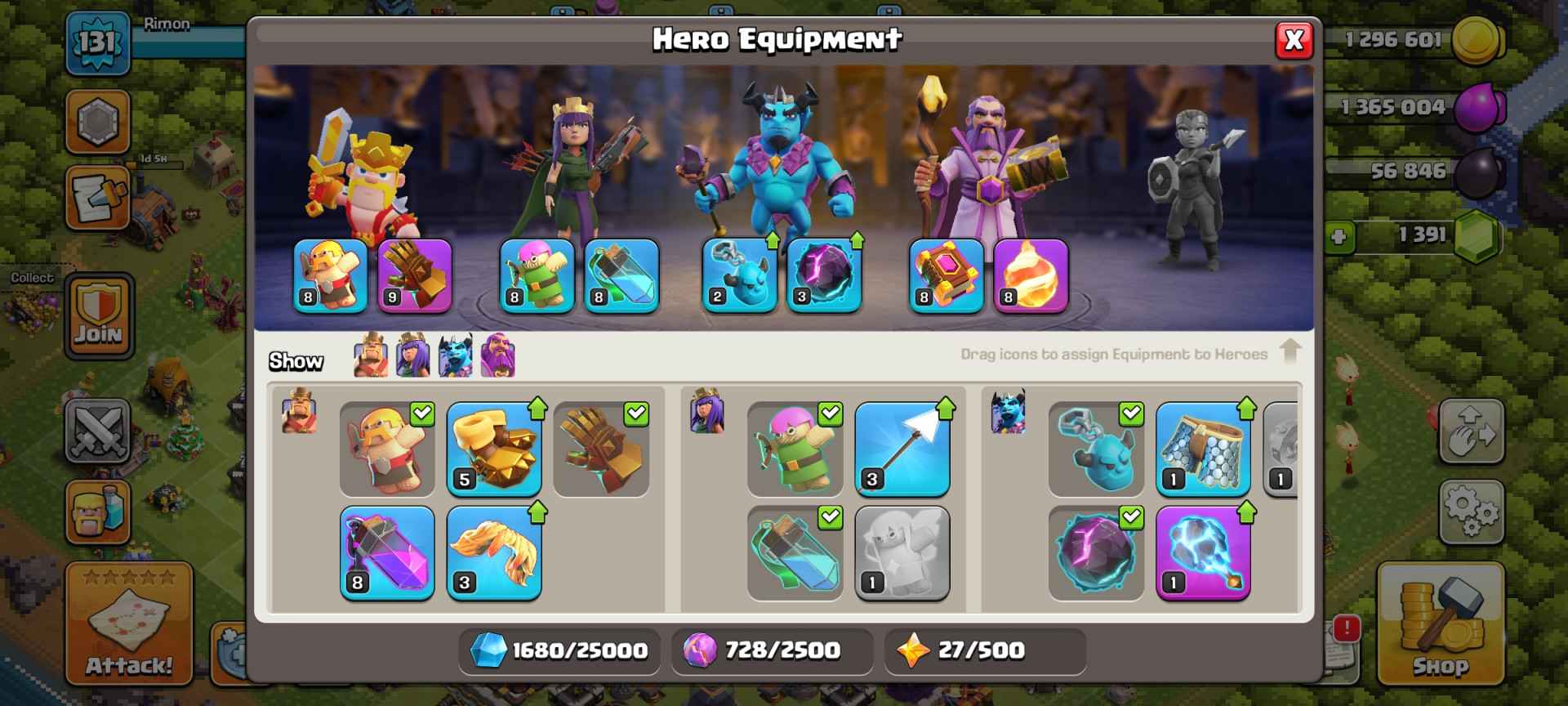Choose the Electro Boots equipment item
1568x706 pixels.
(x=1203, y=552)
